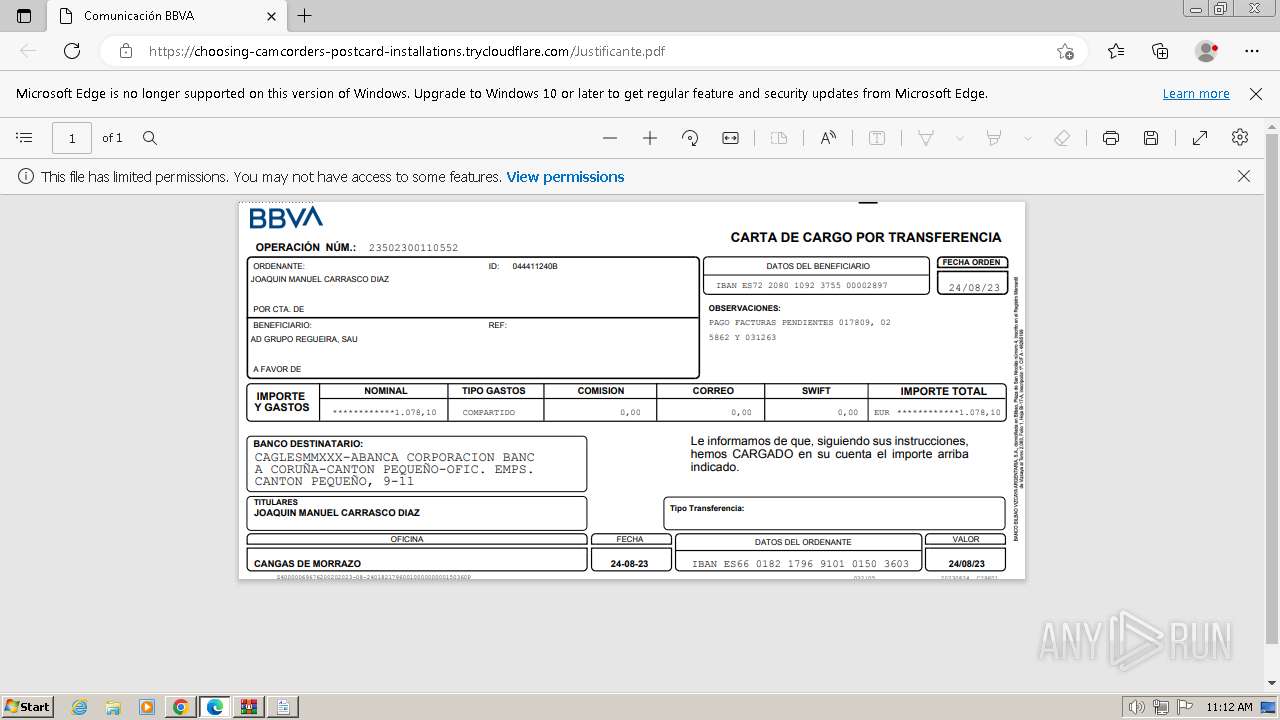Expand the Highlight color dropdown
1280x720 pixels.
tap(1028, 138)
